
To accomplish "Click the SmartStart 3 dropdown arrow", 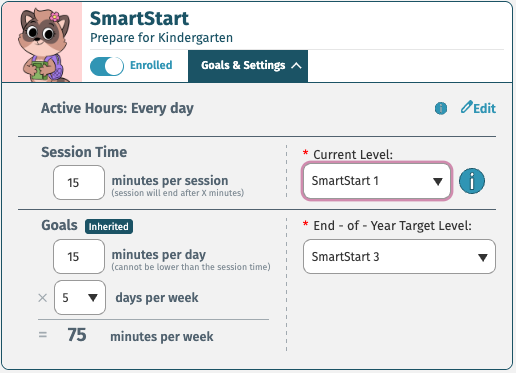I will pos(483,257).
